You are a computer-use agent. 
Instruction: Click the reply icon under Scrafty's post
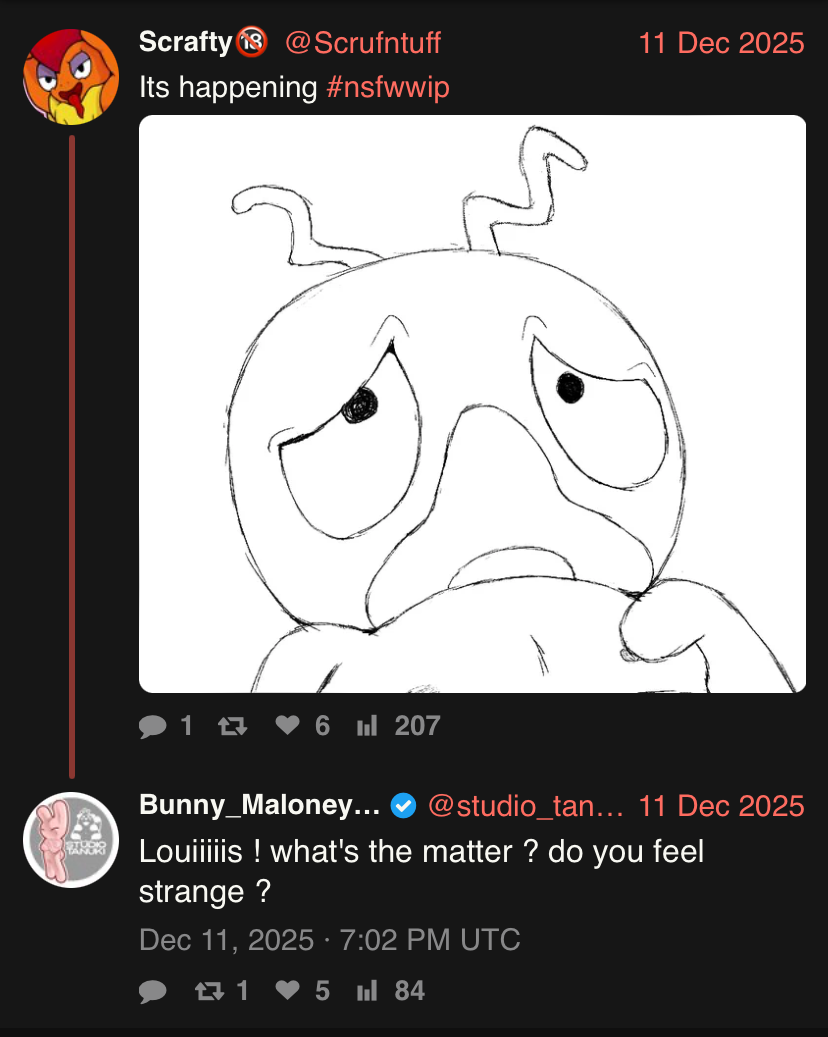tap(153, 726)
